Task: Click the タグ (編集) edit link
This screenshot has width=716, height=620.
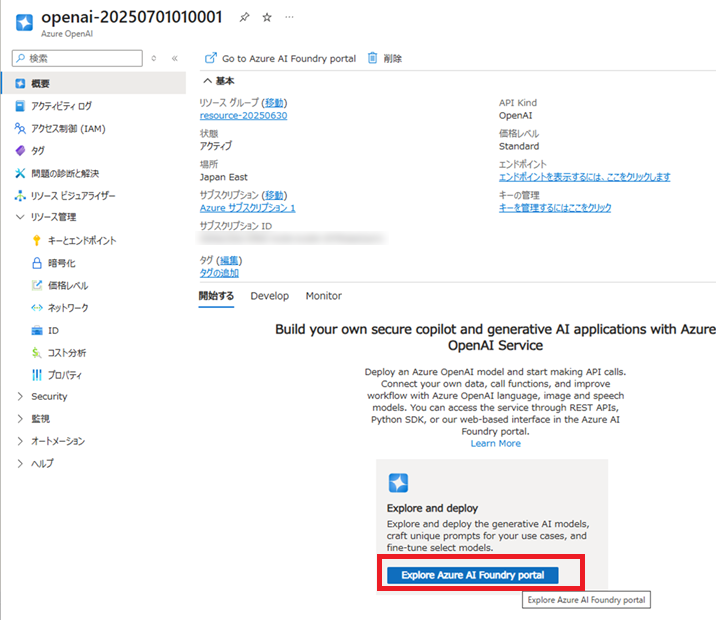Action: tap(229, 260)
